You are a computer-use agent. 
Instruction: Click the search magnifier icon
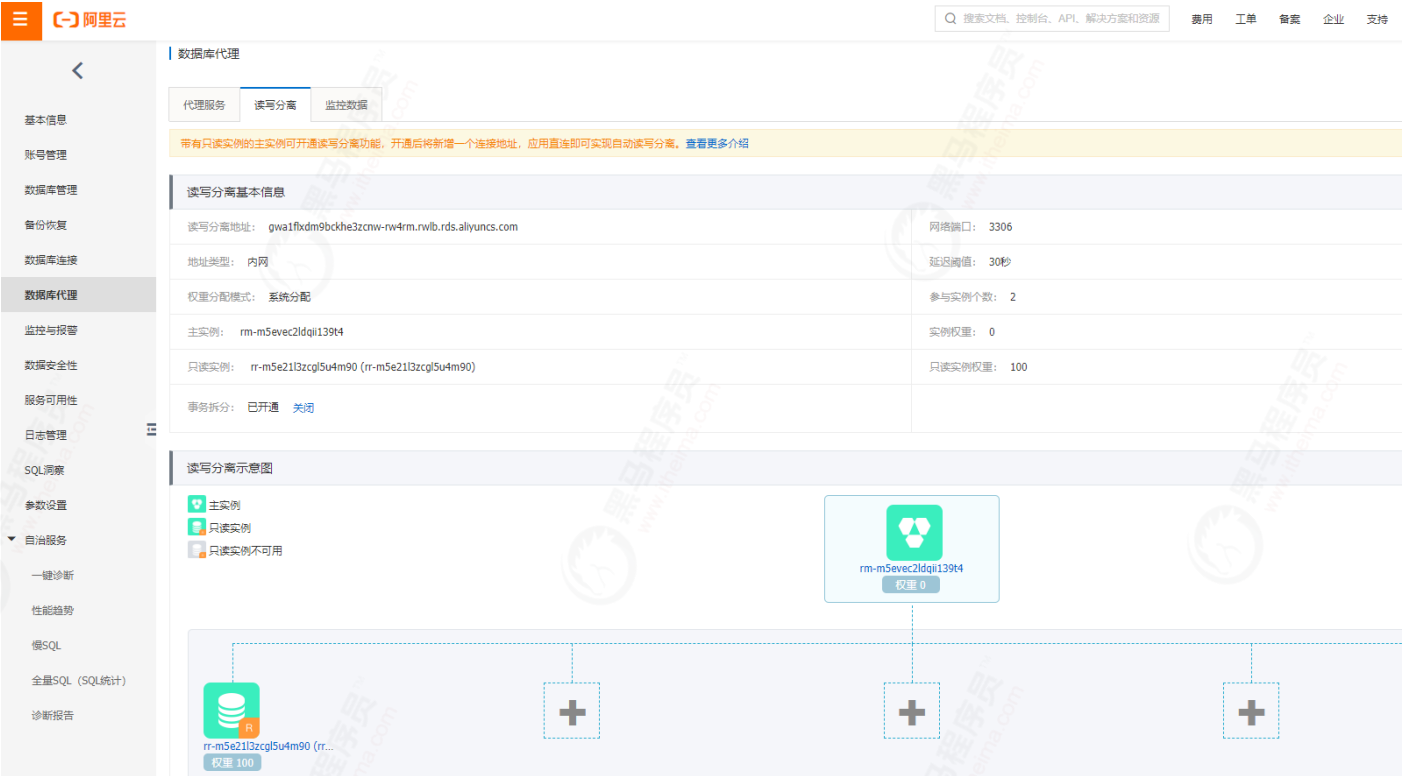point(949,18)
